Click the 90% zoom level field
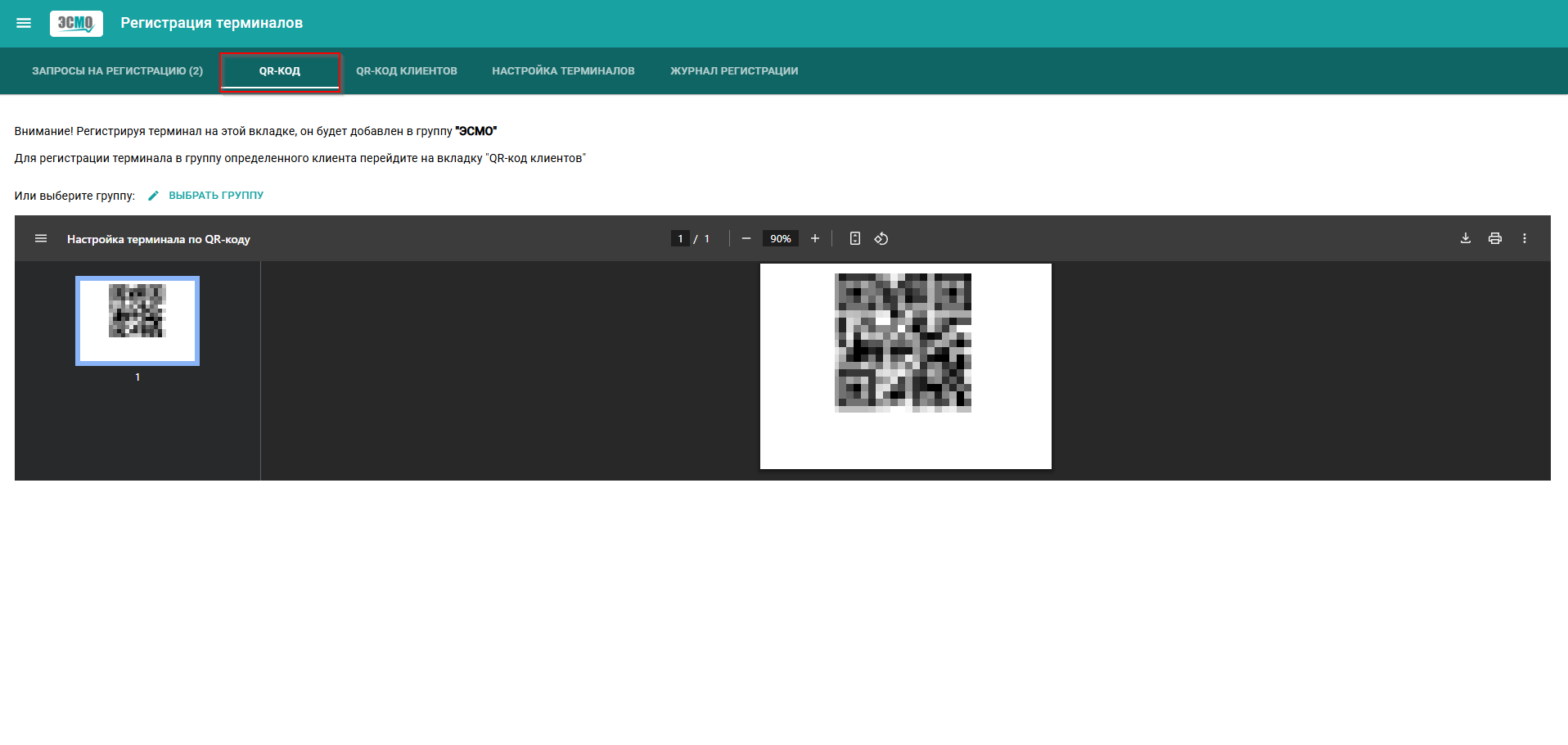The height and width of the screenshot is (745, 1568). point(781,238)
